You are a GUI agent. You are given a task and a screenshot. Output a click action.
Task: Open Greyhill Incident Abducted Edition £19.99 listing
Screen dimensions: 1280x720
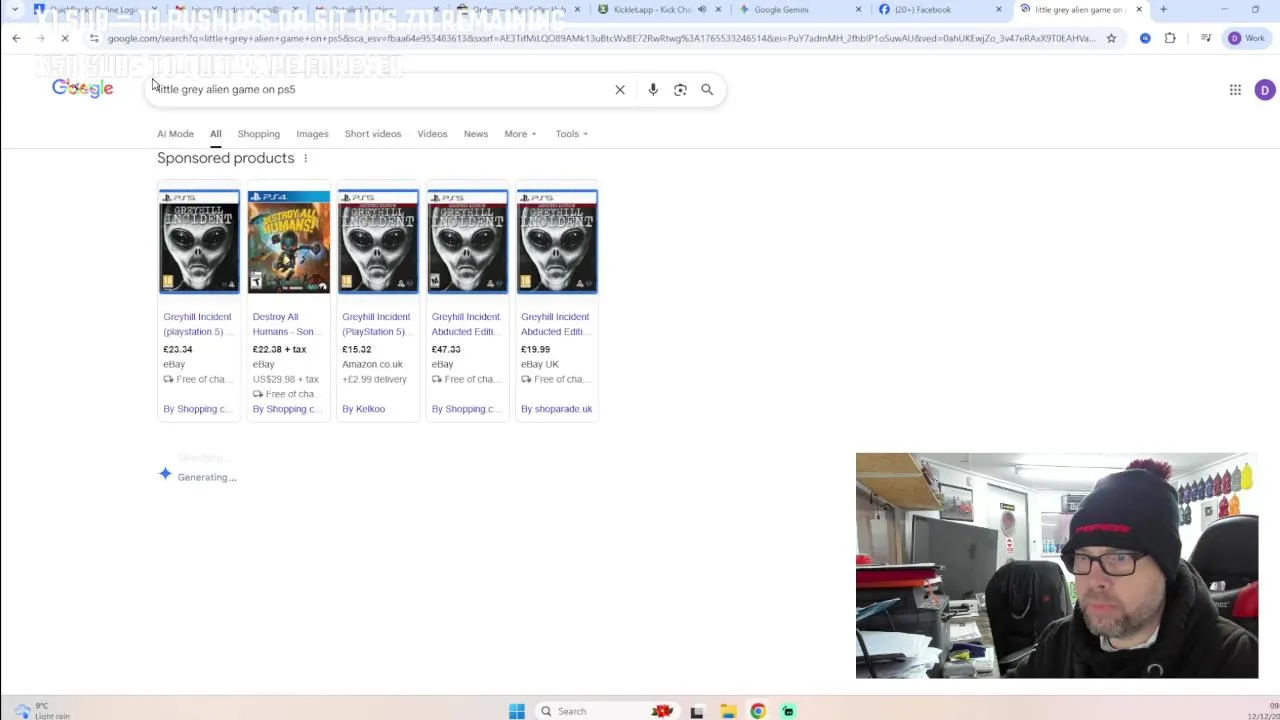click(x=555, y=324)
